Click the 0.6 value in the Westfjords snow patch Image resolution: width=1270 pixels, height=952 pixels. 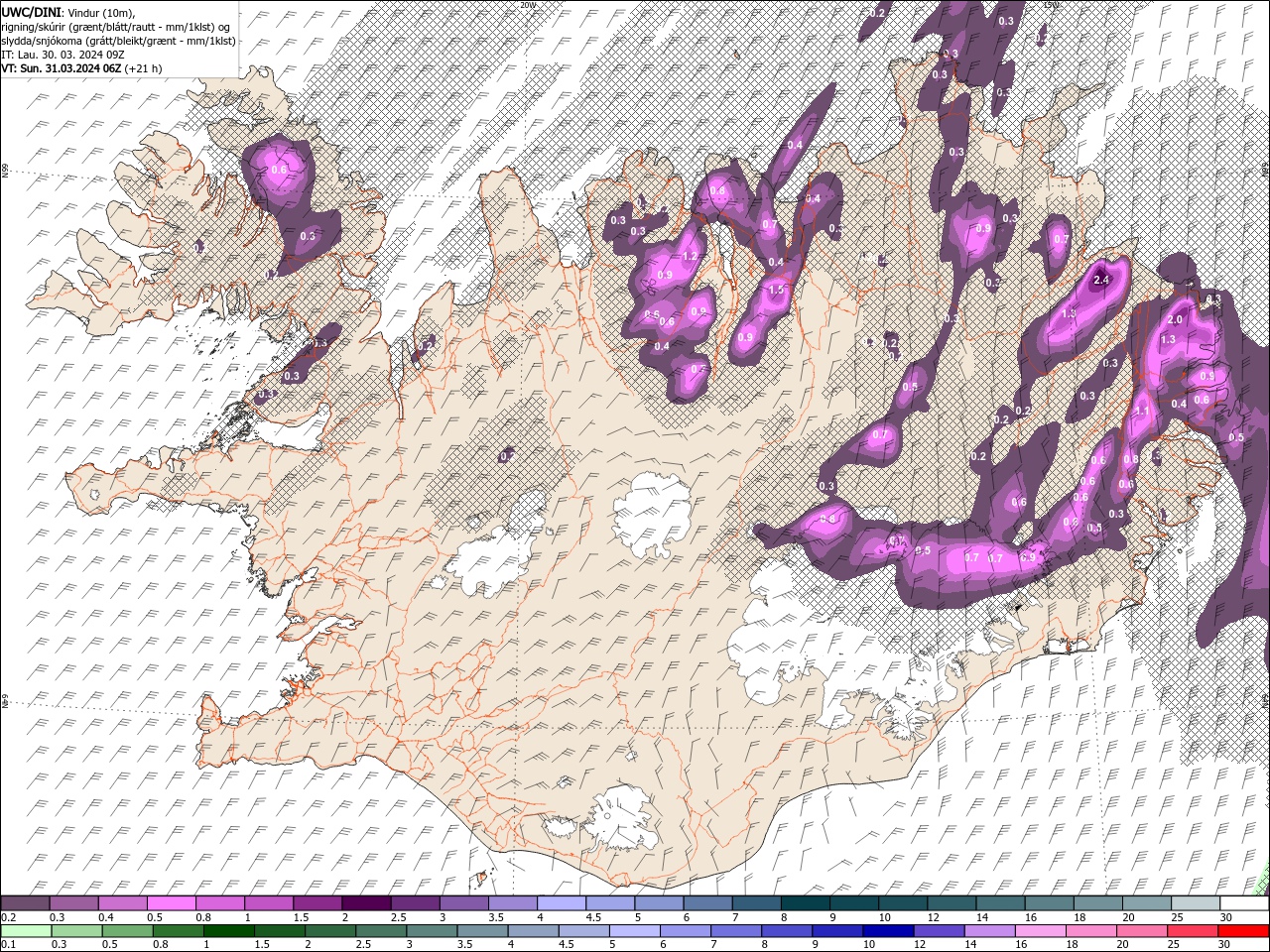pyautogui.click(x=279, y=171)
